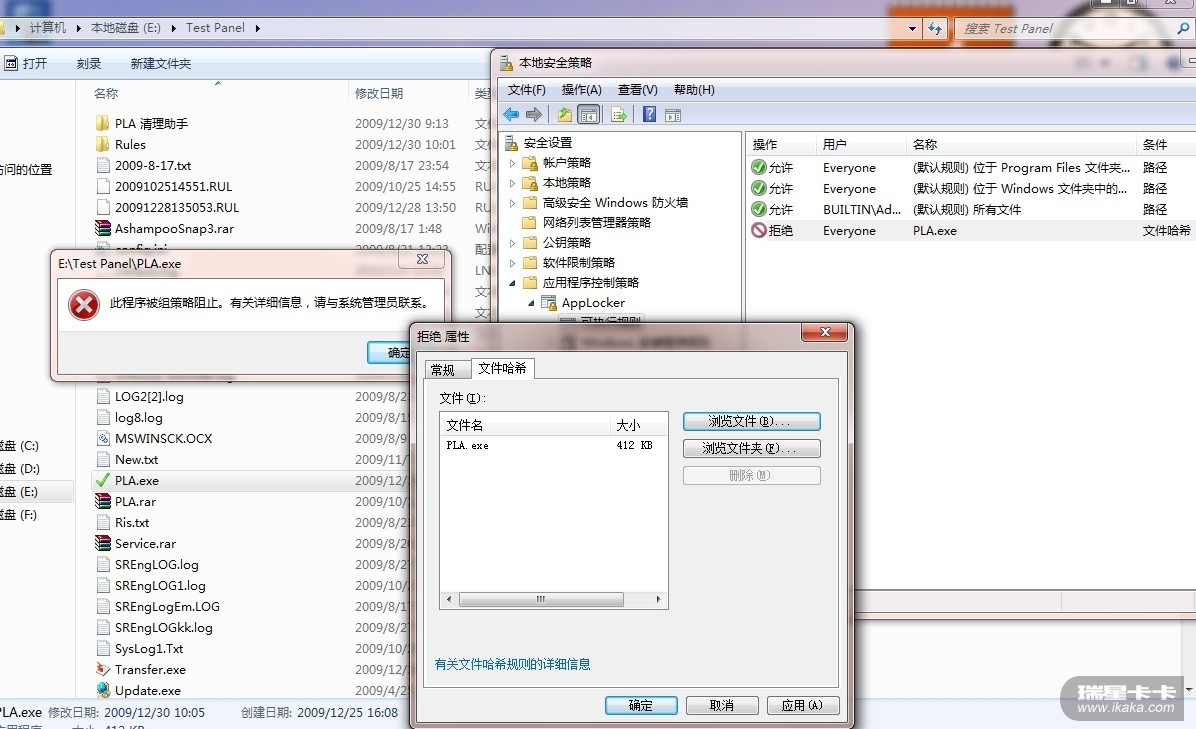Click 刻录 in Explorer toolbar
The height and width of the screenshot is (729, 1196).
click(x=88, y=63)
